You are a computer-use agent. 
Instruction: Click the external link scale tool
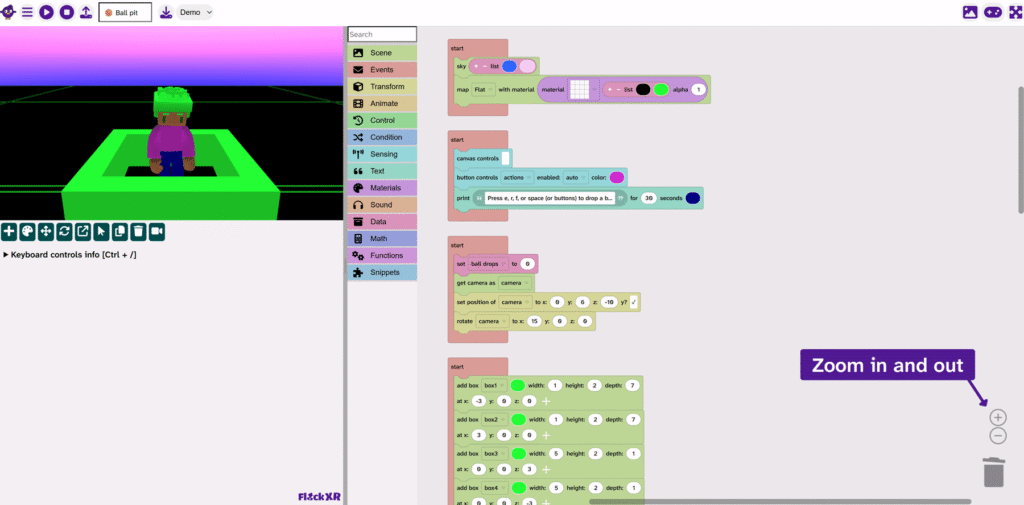pyautogui.click(x=83, y=231)
